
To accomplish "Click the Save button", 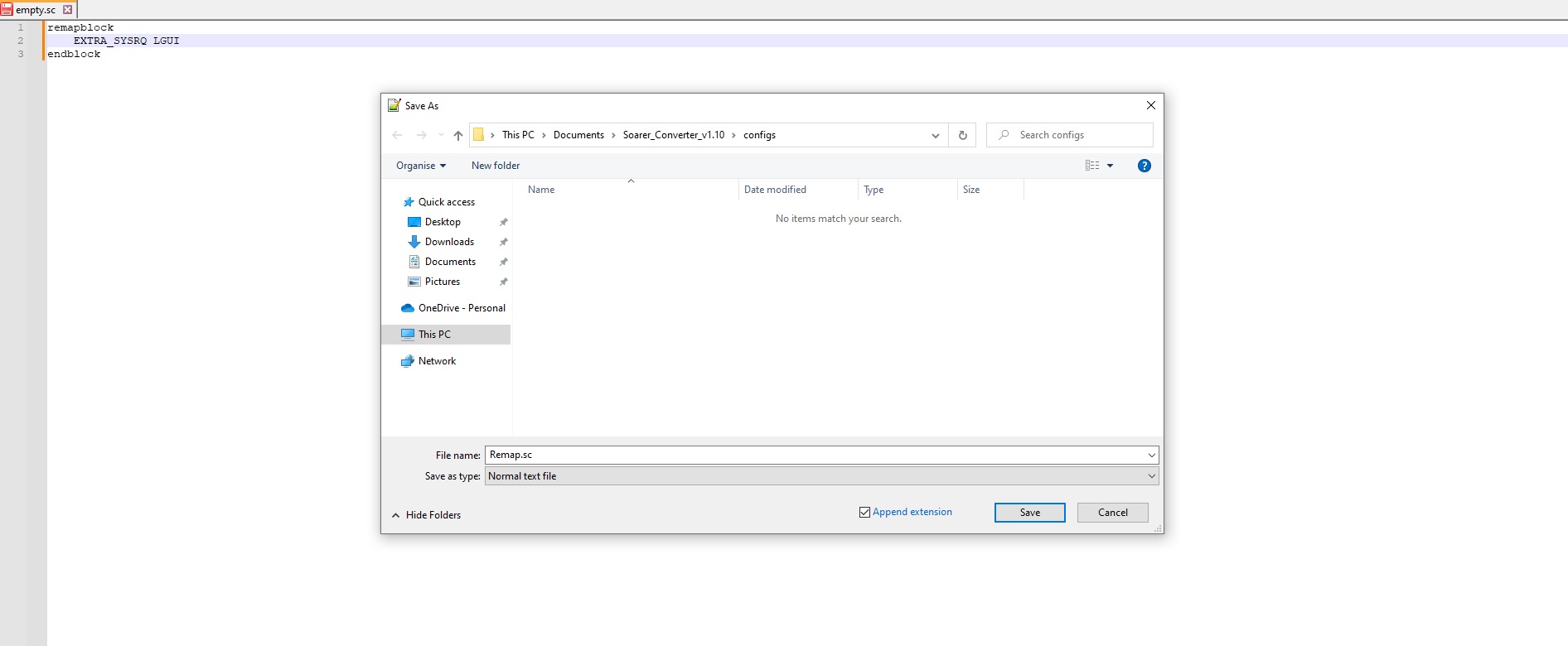I will coord(1029,513).
